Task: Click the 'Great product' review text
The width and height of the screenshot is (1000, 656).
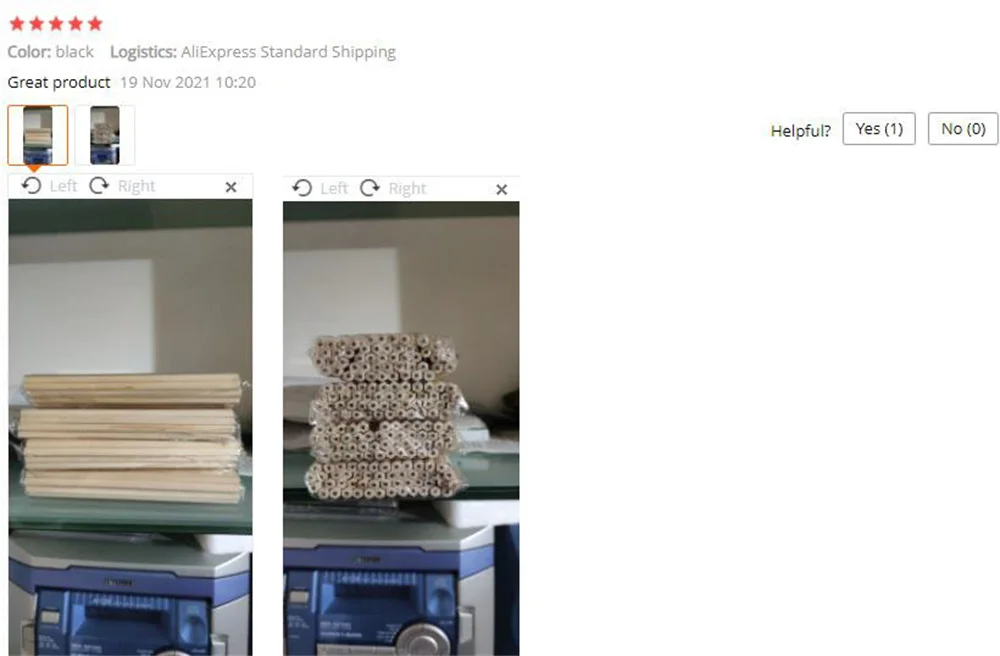Action: (59, 82)
